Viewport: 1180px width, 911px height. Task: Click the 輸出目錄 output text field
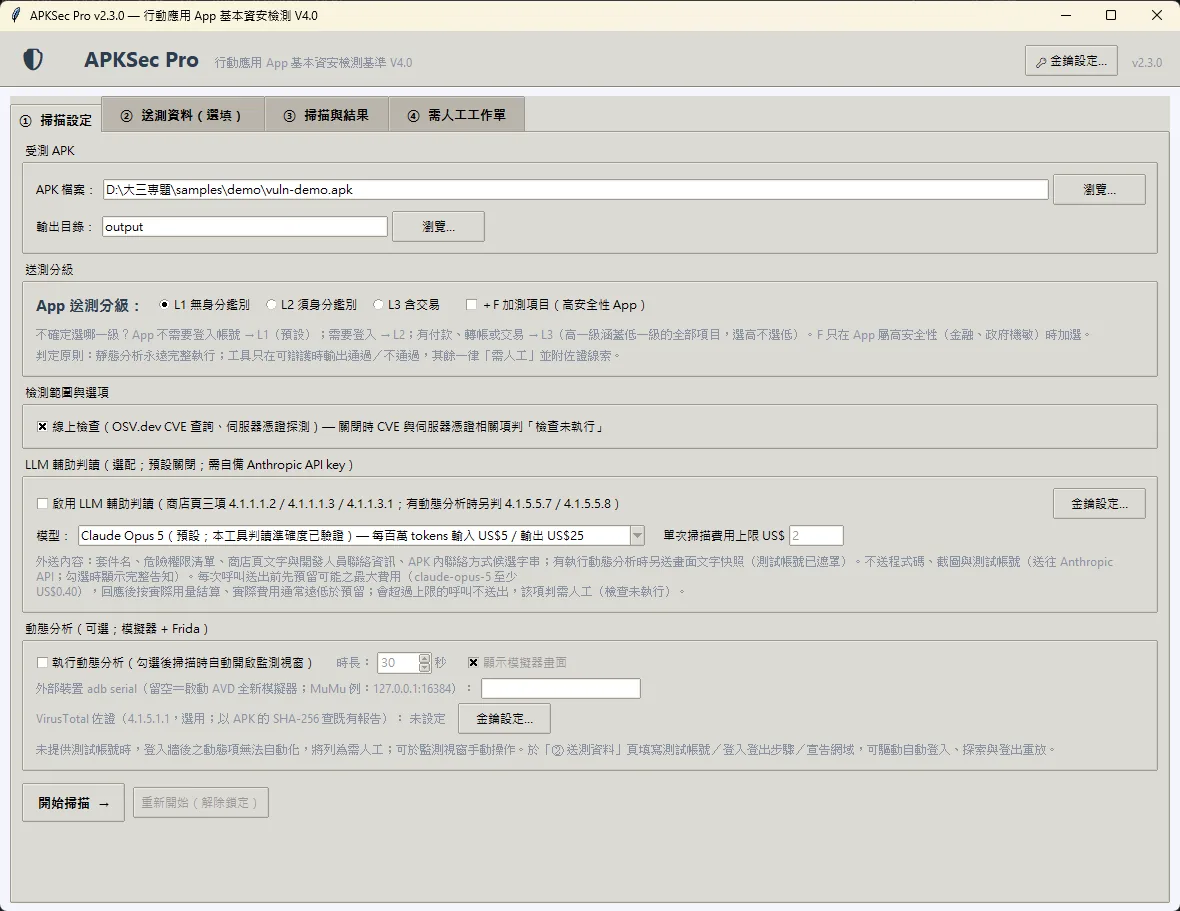245,226
